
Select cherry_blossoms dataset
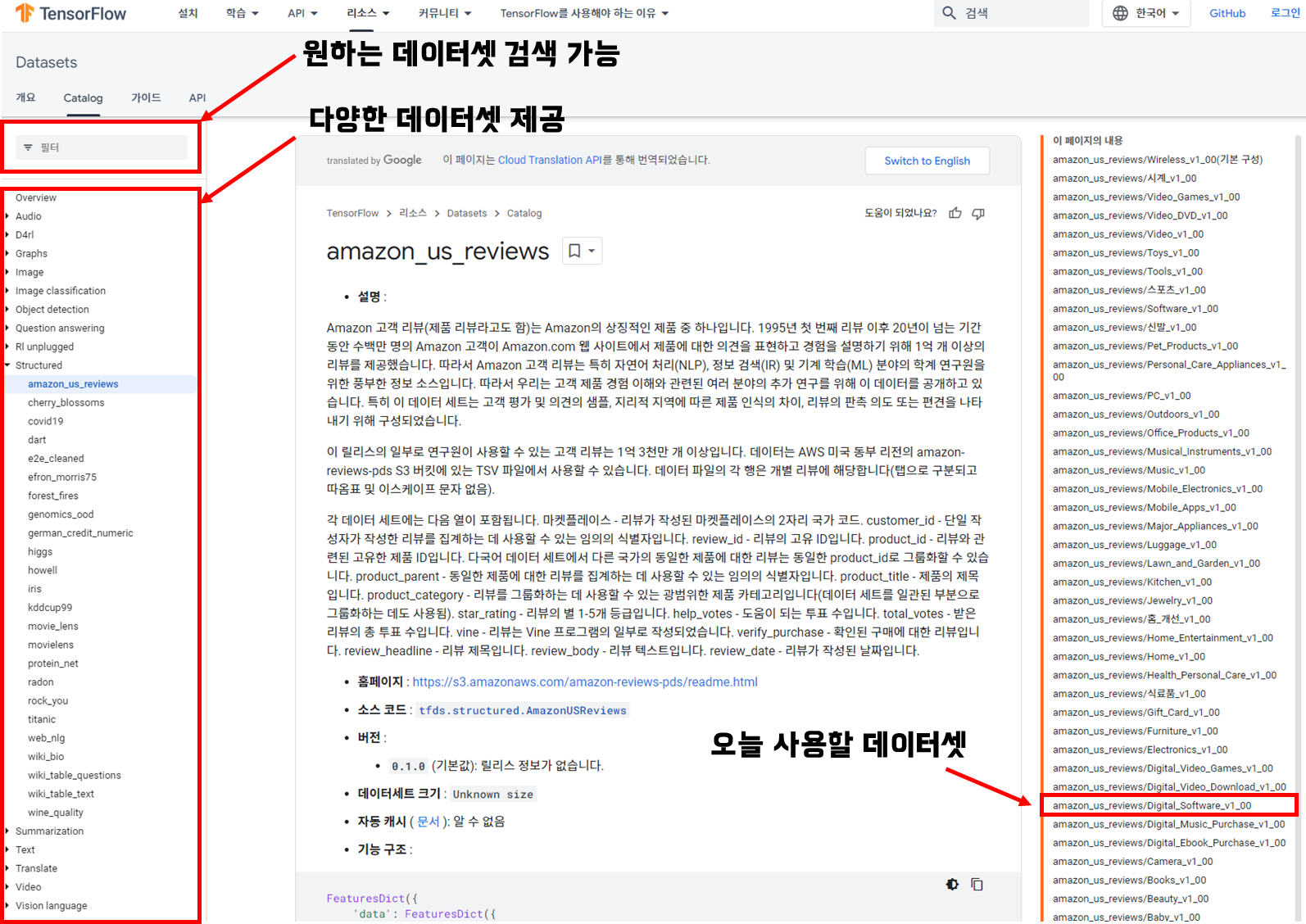(x=66, y=402)
